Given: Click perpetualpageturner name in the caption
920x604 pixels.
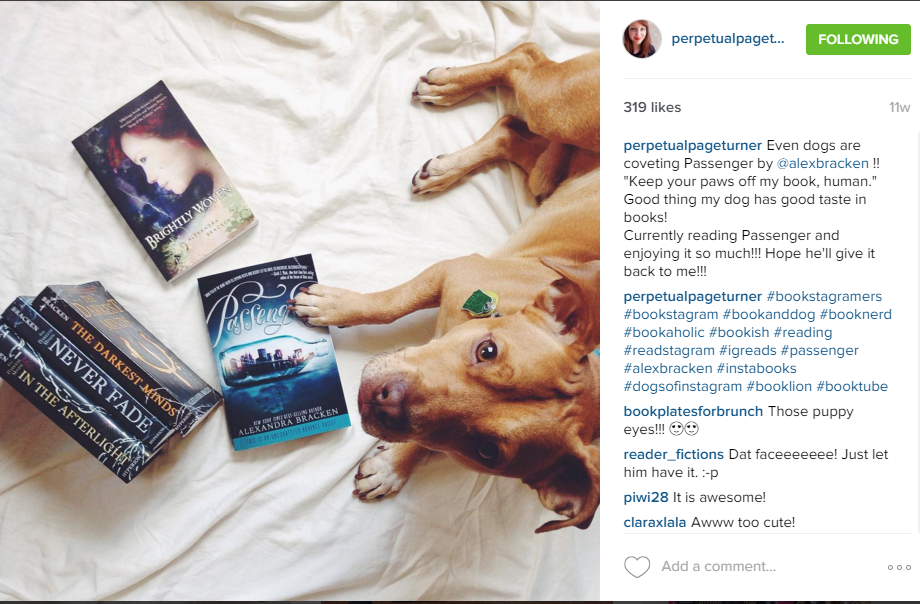Looking at the screenshot, I should (692, 146).
